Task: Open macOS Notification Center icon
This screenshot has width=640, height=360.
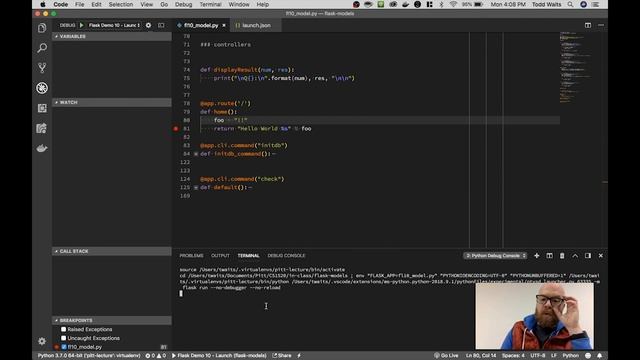Action: coord(596,4)
